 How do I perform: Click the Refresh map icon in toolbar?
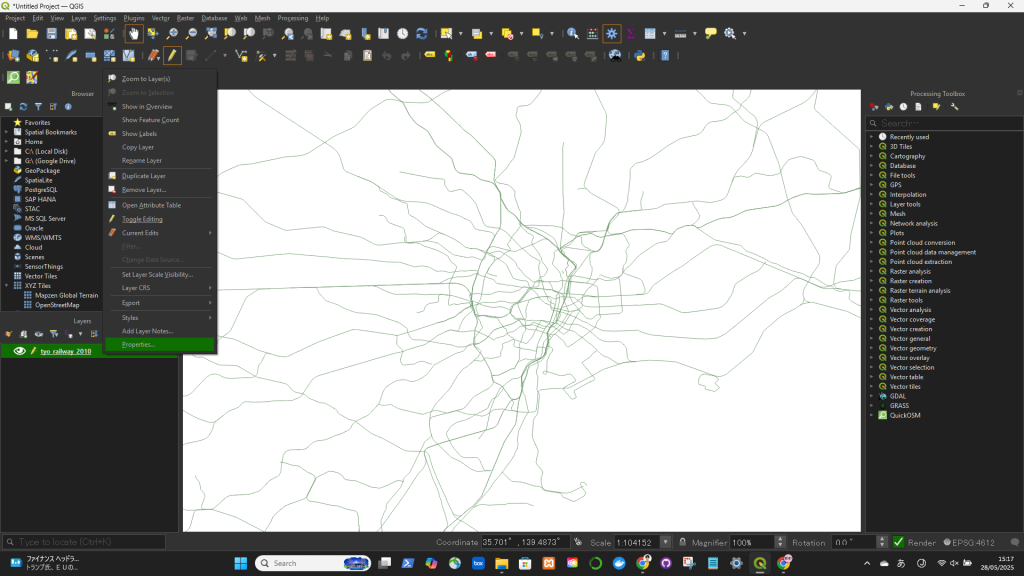click(x=421, y=33)
